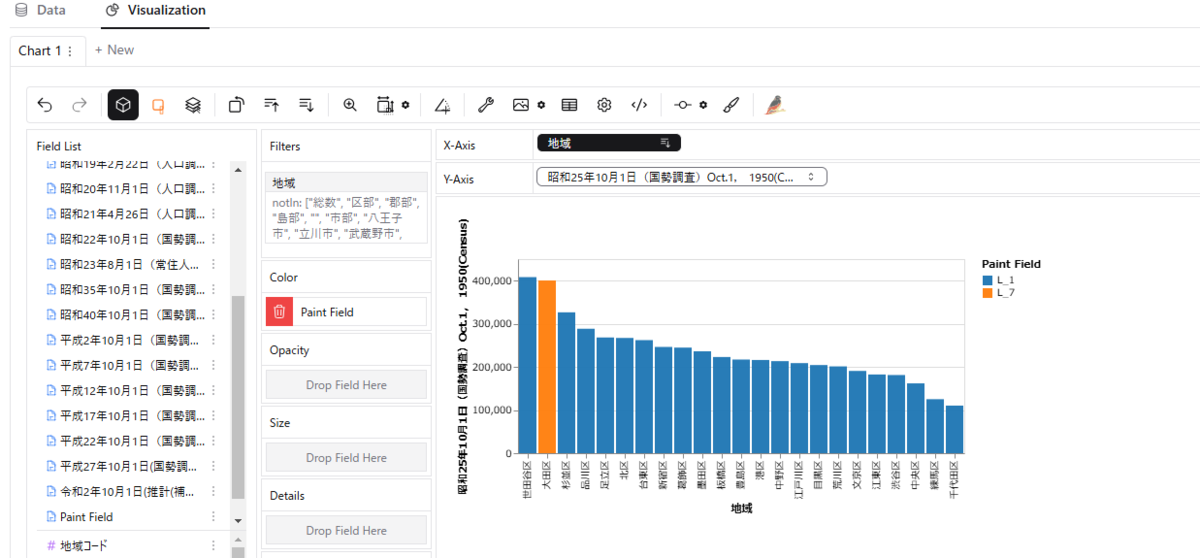
Task: Toggle the debug triangle icon
Action: tap(442, 105)
